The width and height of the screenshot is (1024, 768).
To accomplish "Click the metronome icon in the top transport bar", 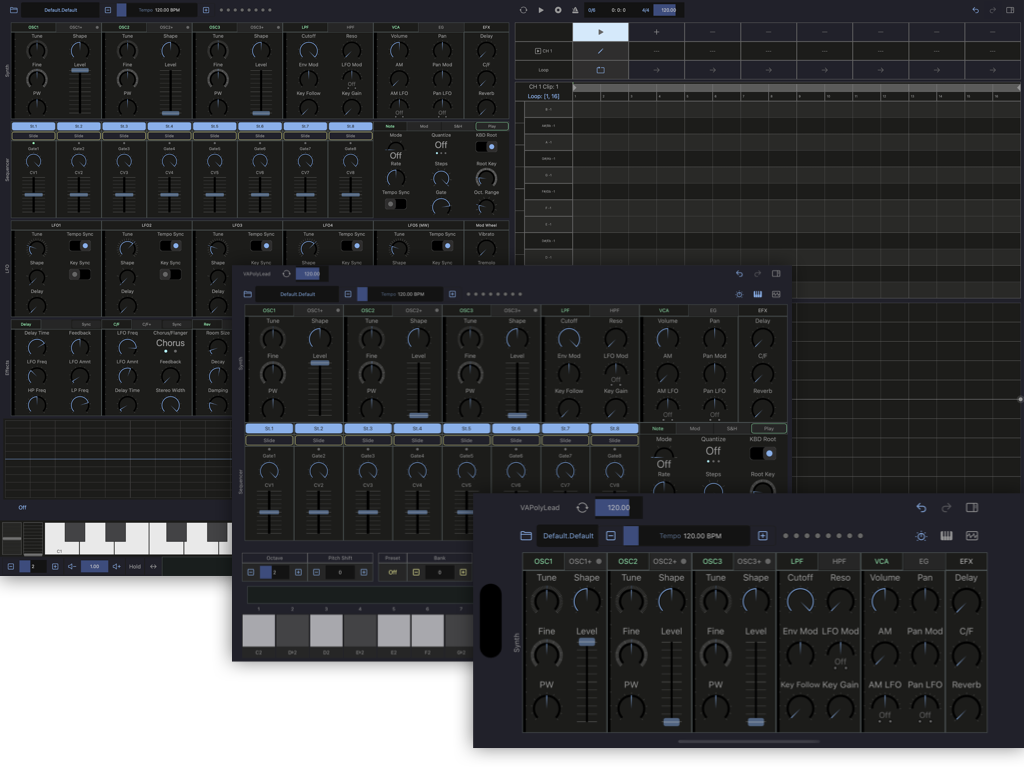I will pyautogui.click(x=574, y=10).
